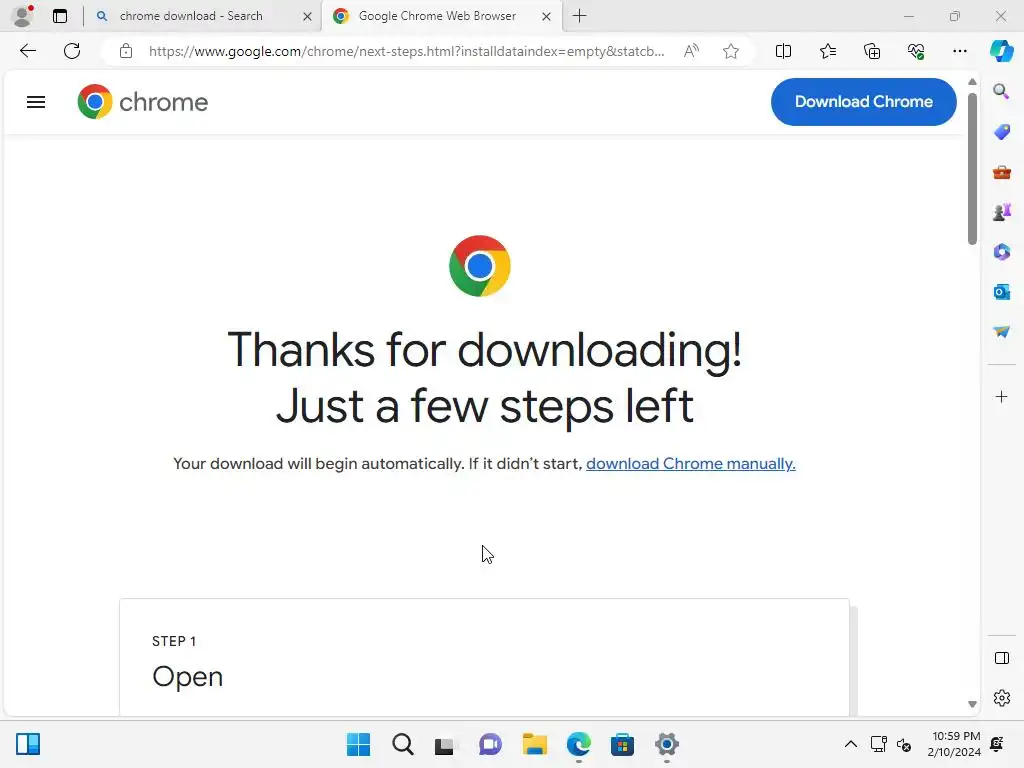This screenshot has height=768, width=1024.
Task: Click page scrollbar down arrow
Action: [x=972, y=704]
